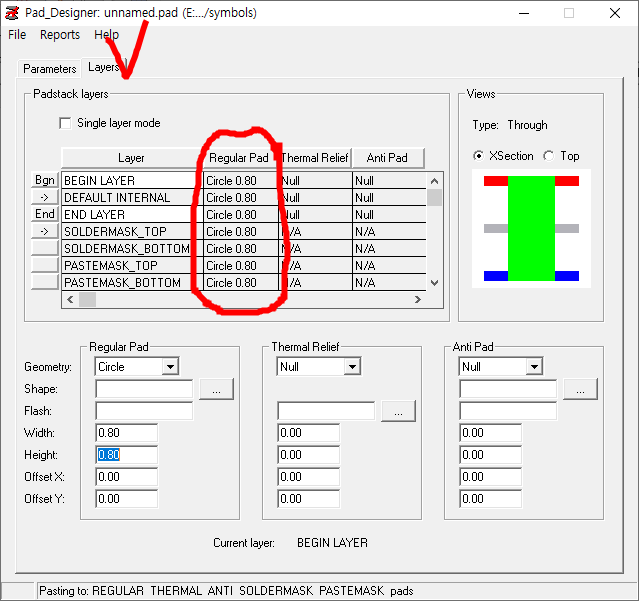
Task: Click the Regular Pad Height field
Action: [x=127, y=455]
